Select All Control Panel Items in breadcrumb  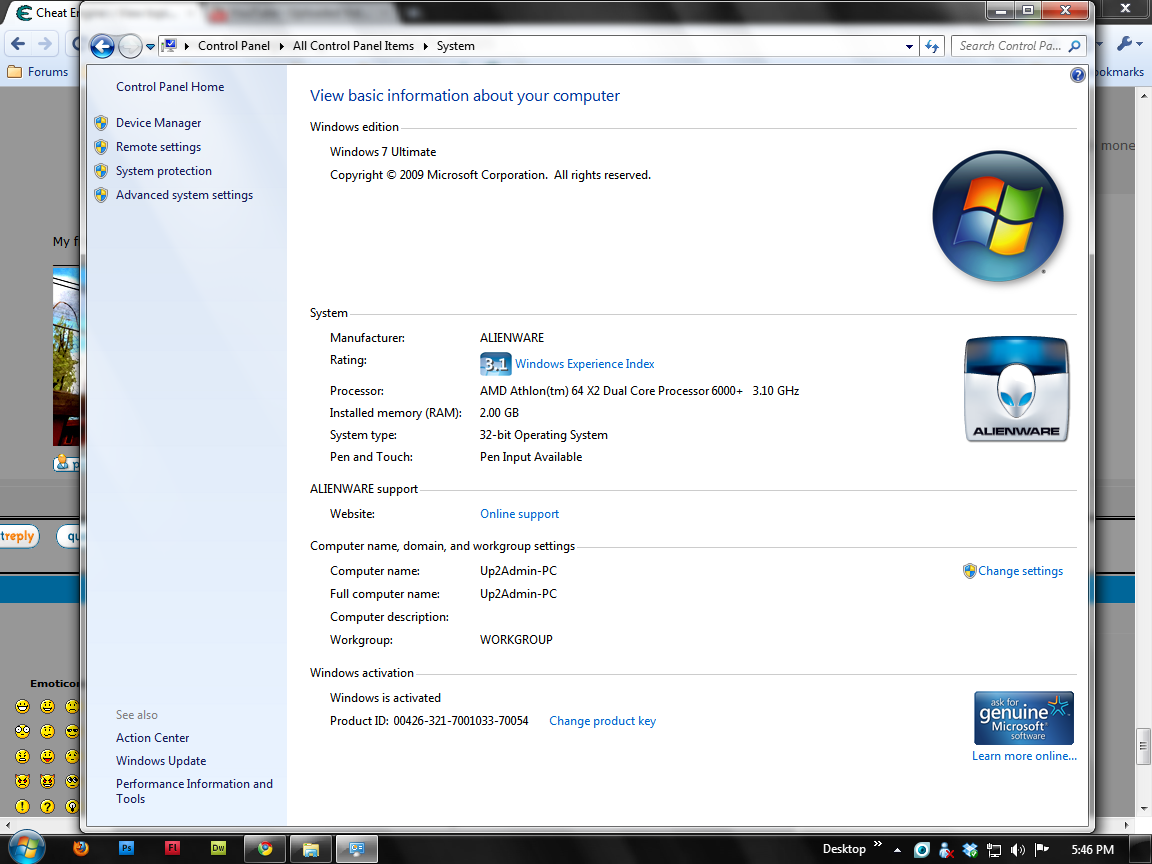(353, 46)
